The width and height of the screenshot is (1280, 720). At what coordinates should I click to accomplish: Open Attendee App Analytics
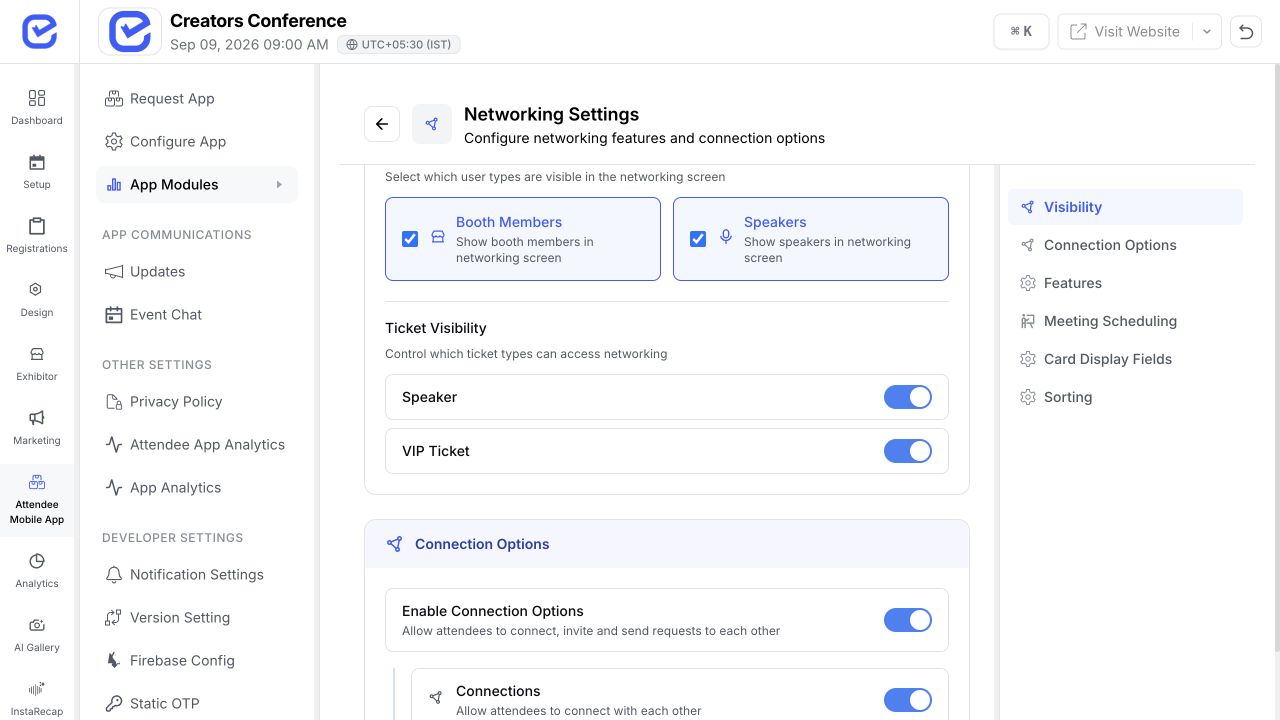click(x=197, y=444)
